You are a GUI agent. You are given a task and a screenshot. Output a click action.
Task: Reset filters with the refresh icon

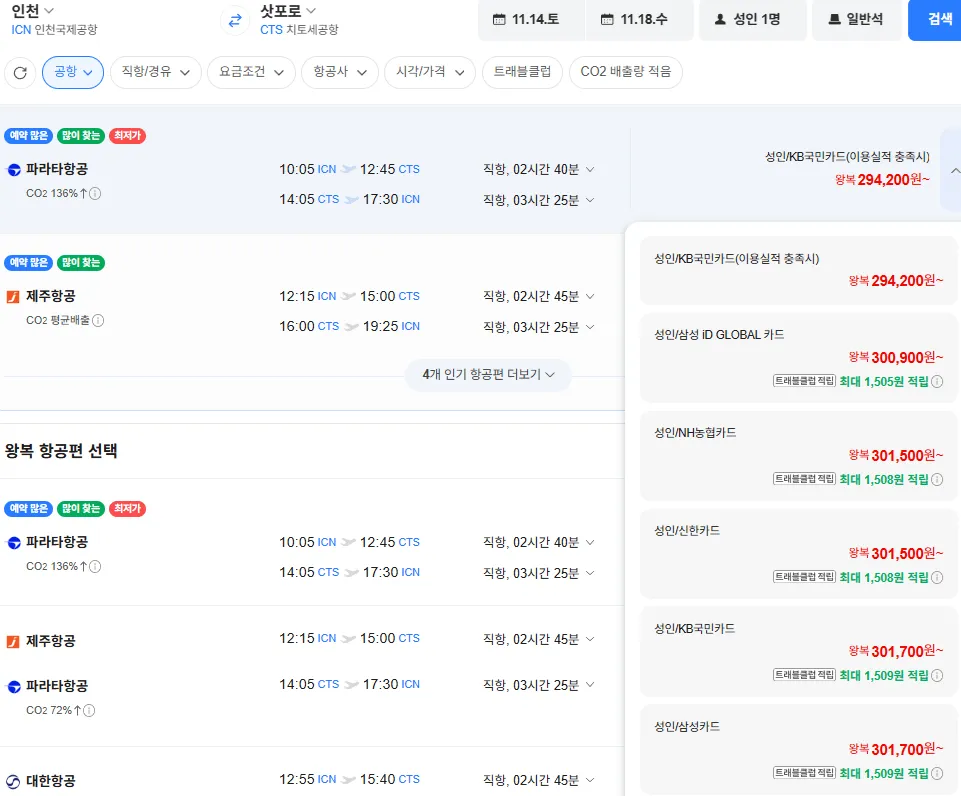pyautogui.click(x=20, y=73)
